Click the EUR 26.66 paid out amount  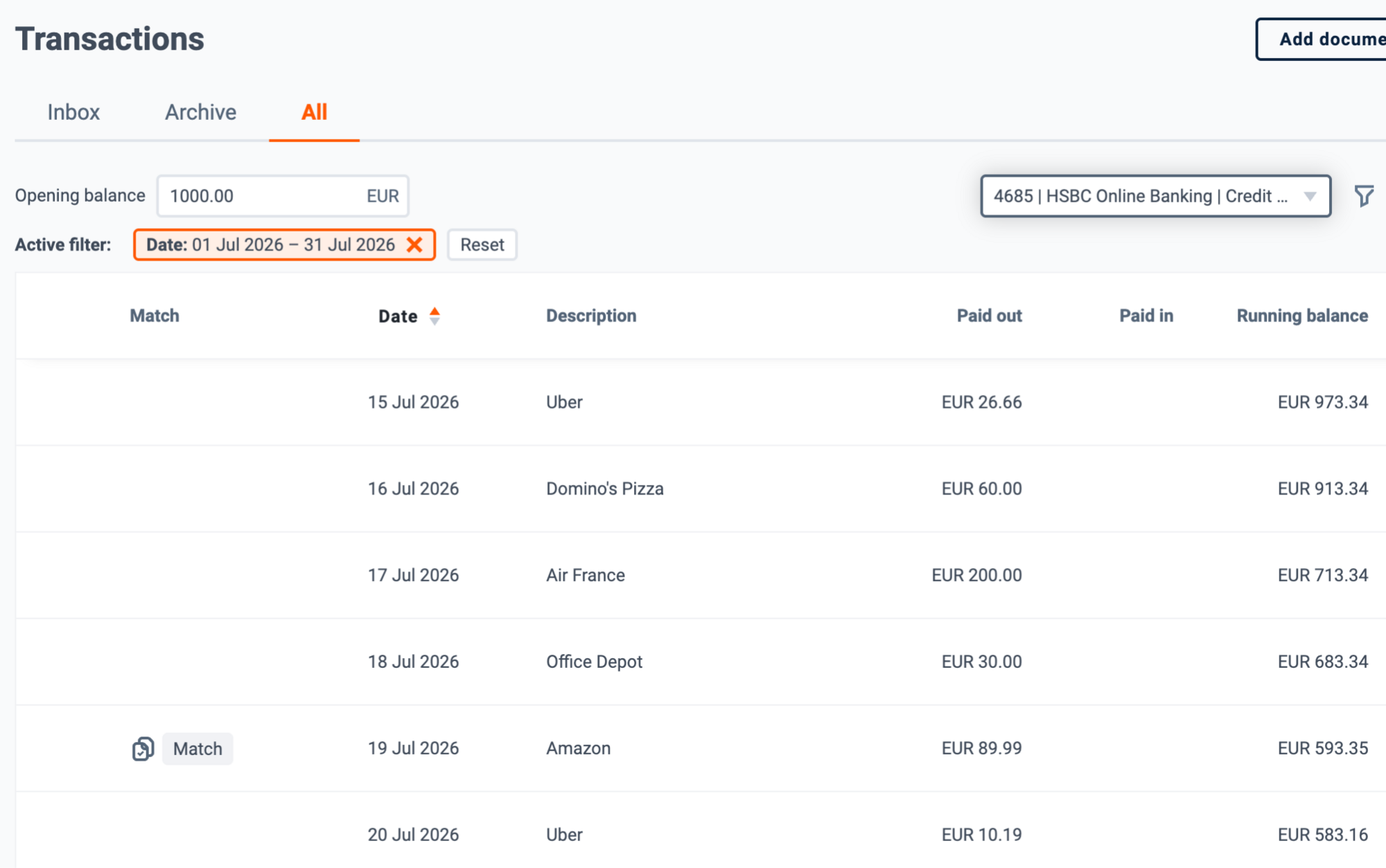click(981, 402)
